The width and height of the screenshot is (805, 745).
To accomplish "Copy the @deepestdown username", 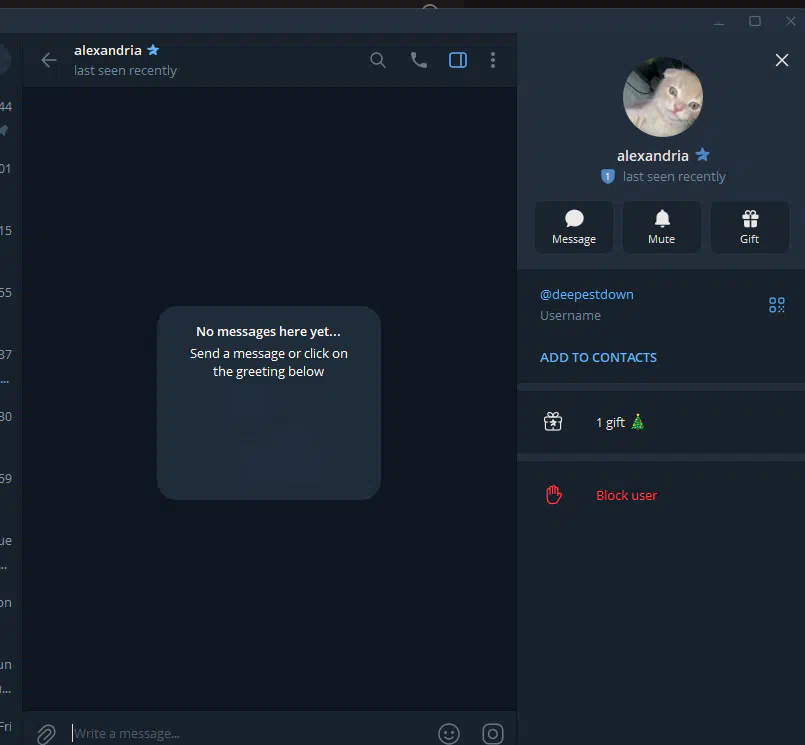I will point(587,295).
